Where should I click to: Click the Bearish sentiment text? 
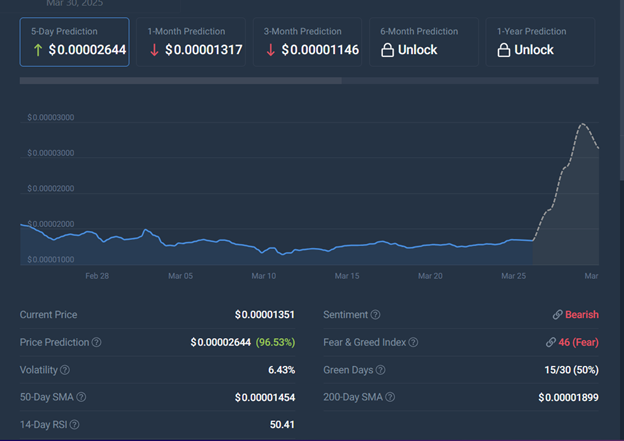point(581,315)
